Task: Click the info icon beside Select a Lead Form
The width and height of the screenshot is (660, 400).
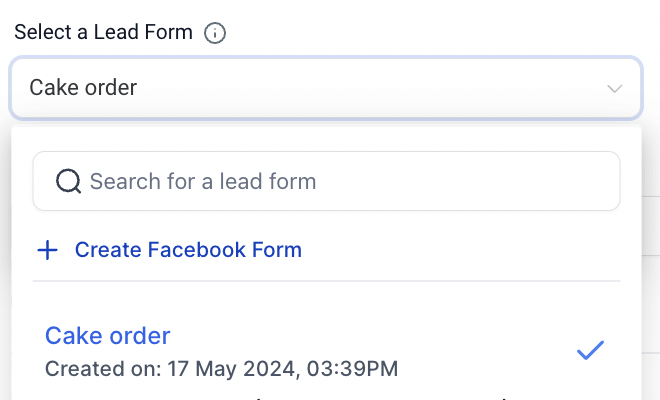Action: pyautogui.click(x=215, y=33)
